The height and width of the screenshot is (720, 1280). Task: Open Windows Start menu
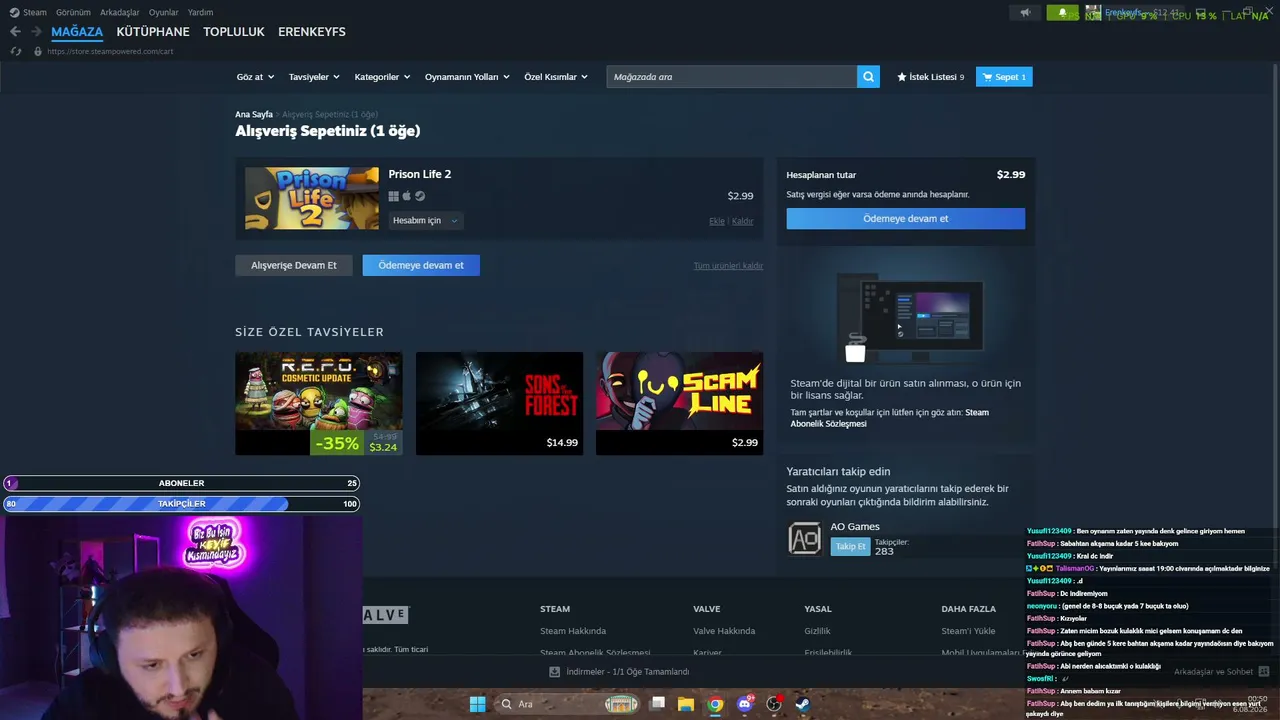[477, 704]
